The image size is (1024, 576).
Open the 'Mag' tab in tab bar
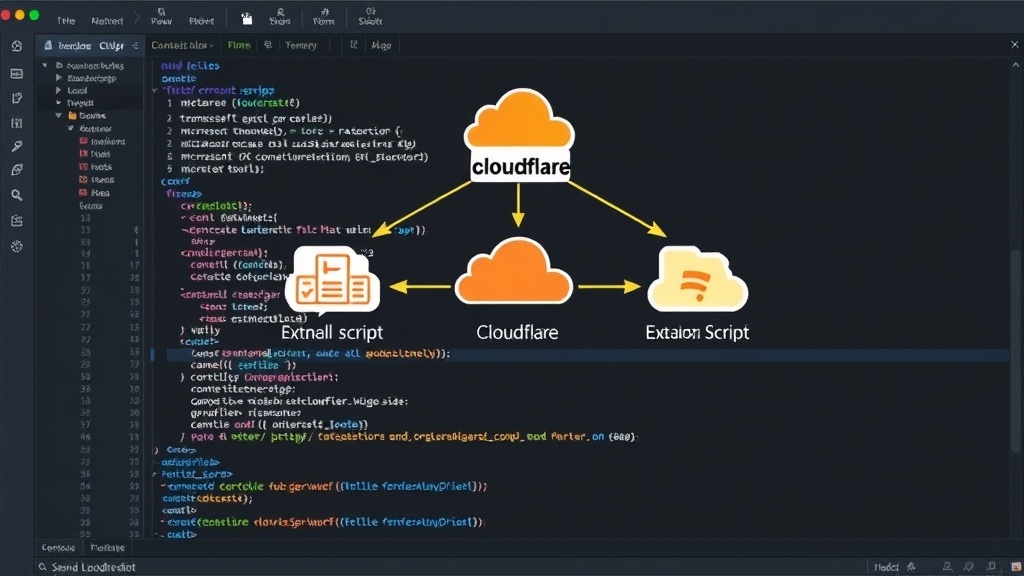381,45
